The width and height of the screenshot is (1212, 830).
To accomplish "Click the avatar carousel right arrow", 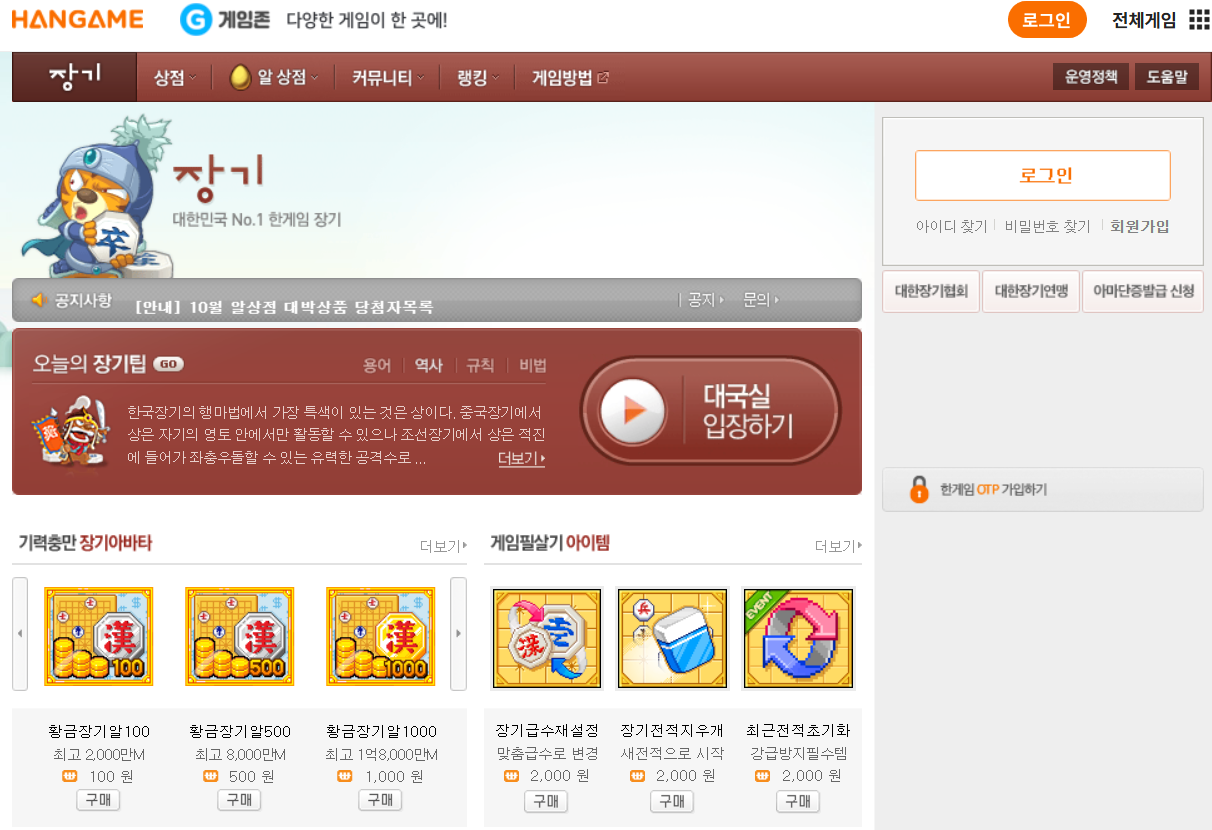I will point(458,633).
